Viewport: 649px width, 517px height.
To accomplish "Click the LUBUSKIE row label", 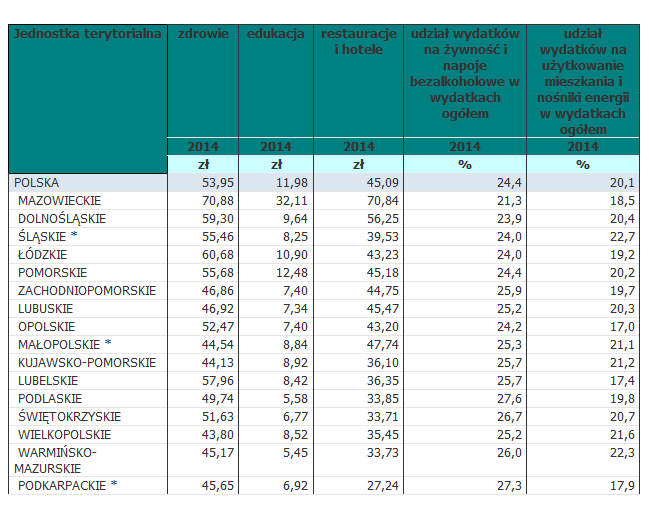I will pyautogui.click(x=45, y=309).
